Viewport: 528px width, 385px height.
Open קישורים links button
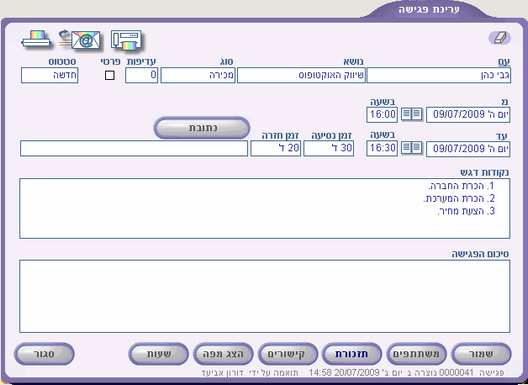pos(287,354)
